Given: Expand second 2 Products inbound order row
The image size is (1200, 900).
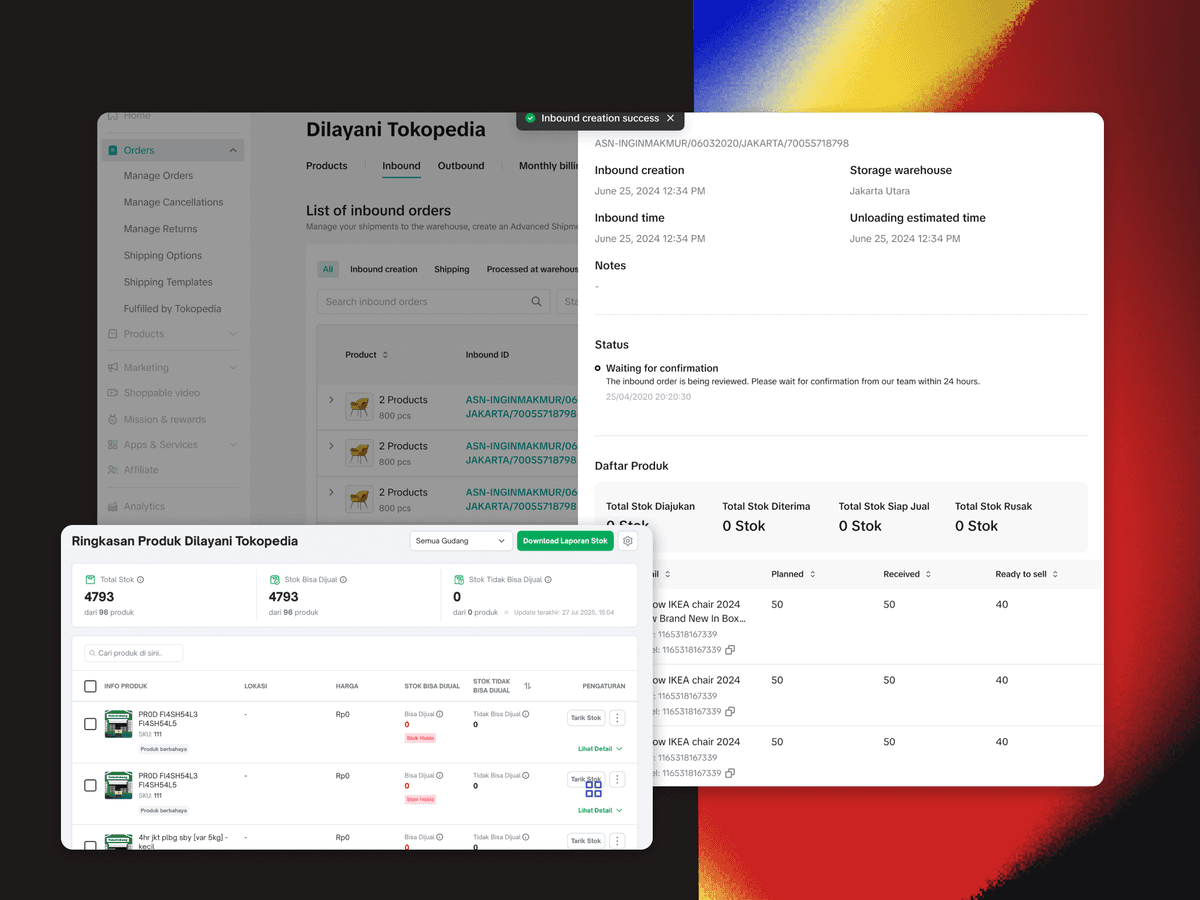Looking at the screenshot, I should pos(331,446).
